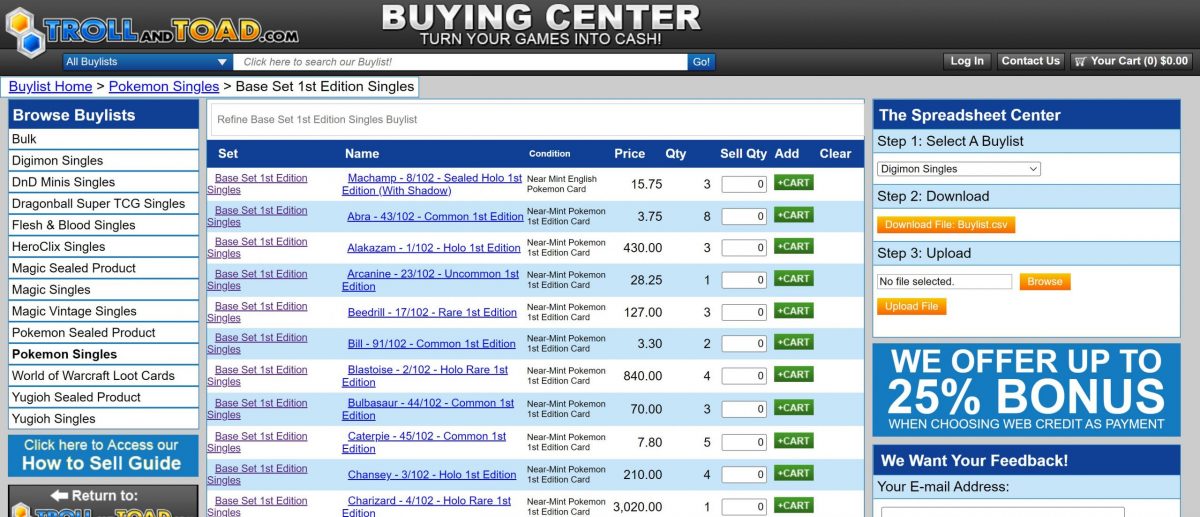Open Caterpie 45/102 Common card link

click(x=424, y=442)
